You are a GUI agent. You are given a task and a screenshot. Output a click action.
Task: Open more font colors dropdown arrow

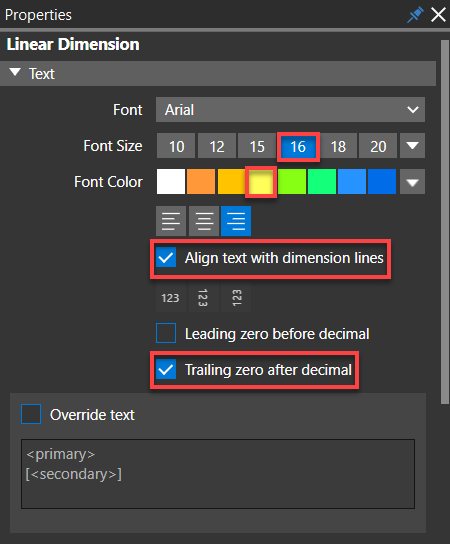[x=412, y=182]
